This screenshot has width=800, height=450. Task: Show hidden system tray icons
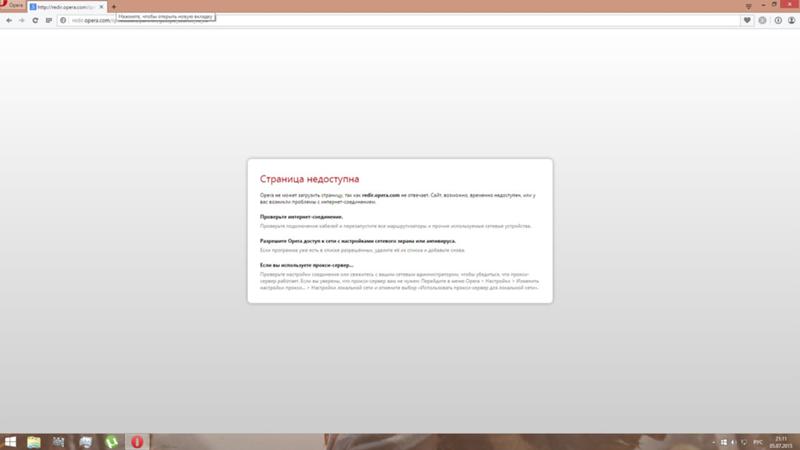click(714, 442)
